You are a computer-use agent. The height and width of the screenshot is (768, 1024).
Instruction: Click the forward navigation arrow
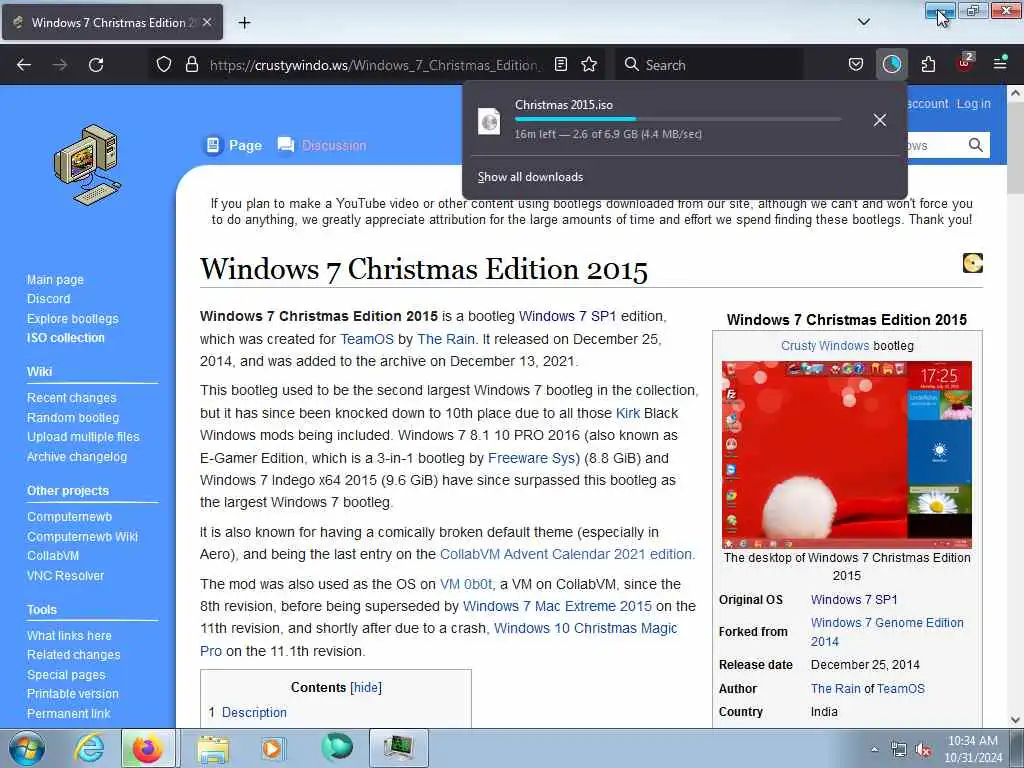pyautogui.click(x=59, y=65)
